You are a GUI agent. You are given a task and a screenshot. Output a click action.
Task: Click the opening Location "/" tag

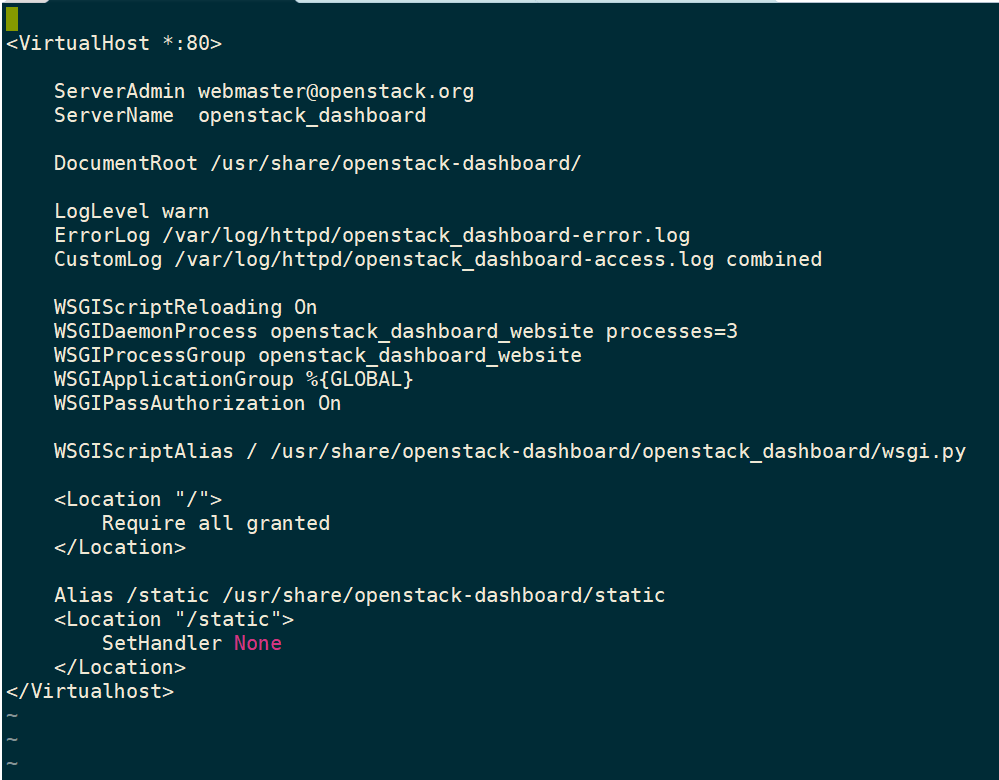tap(138, 499)
